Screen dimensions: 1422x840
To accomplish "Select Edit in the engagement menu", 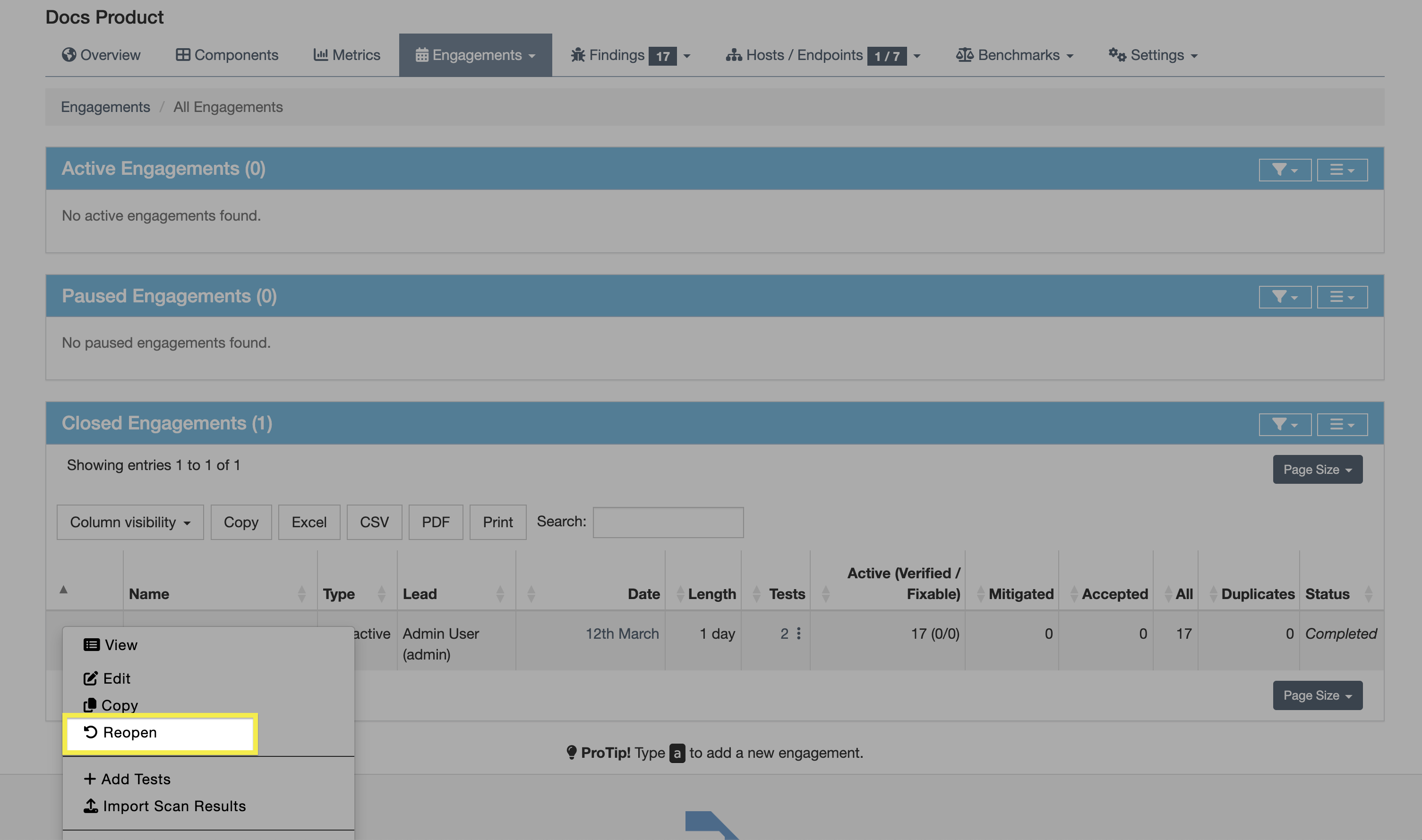I will point(116,678).
